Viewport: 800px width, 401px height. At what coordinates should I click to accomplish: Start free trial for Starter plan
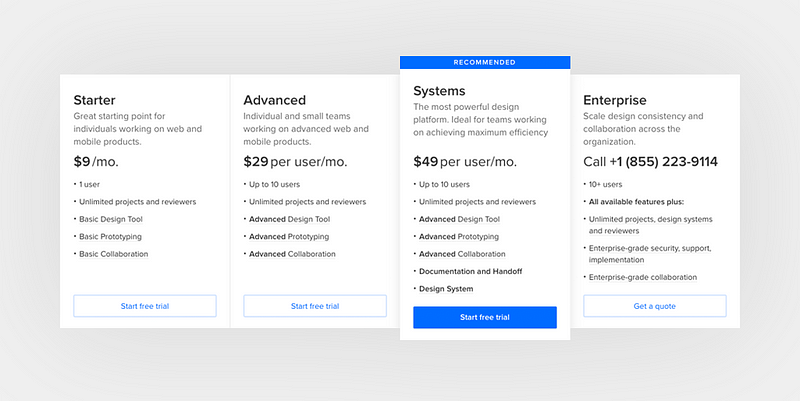point(145,306)
